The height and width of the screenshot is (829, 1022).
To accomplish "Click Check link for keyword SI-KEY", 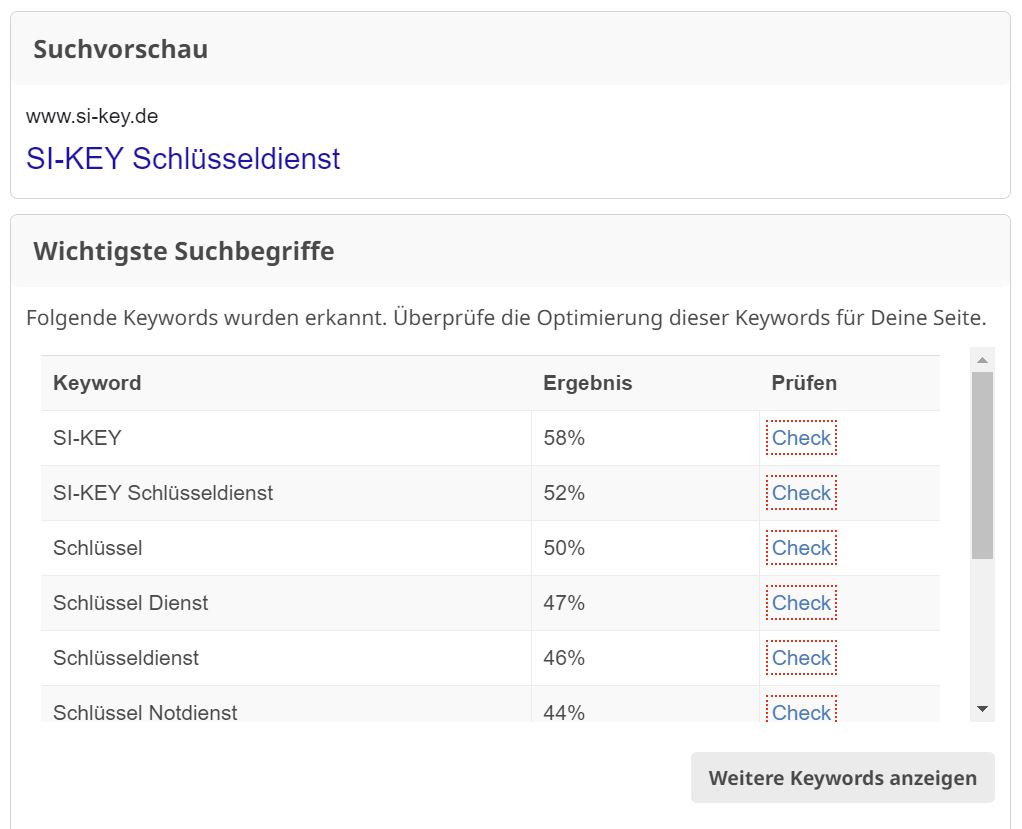I will [801, 438].
